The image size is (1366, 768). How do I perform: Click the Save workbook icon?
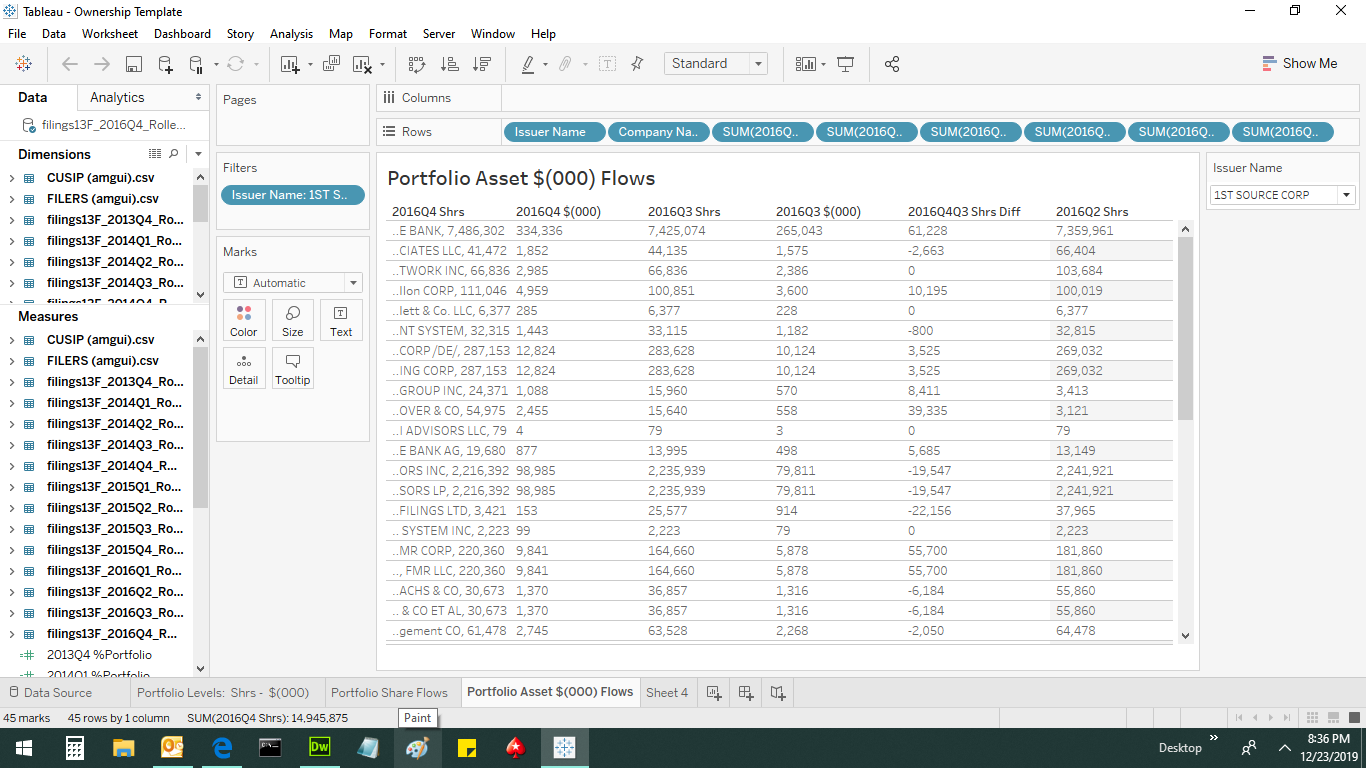tap(133, 64)
